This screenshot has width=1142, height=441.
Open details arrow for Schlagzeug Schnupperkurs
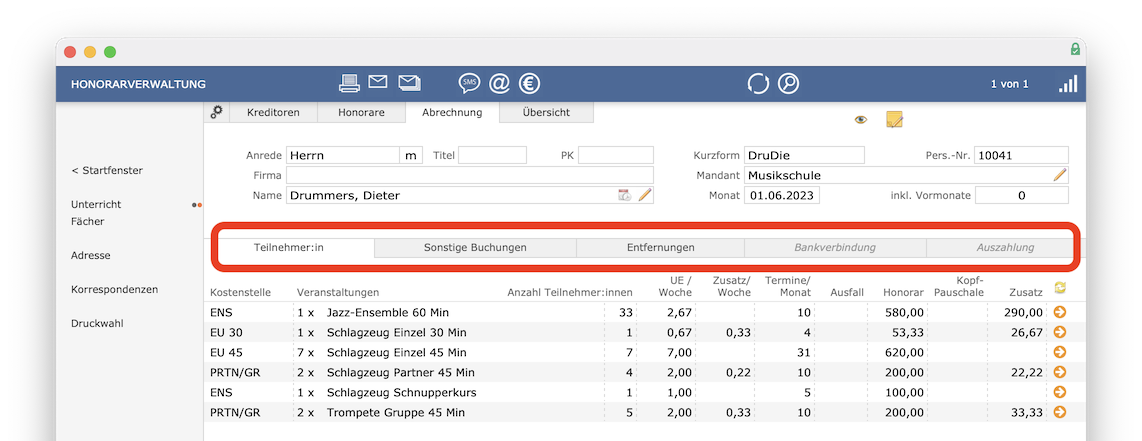1060,392
